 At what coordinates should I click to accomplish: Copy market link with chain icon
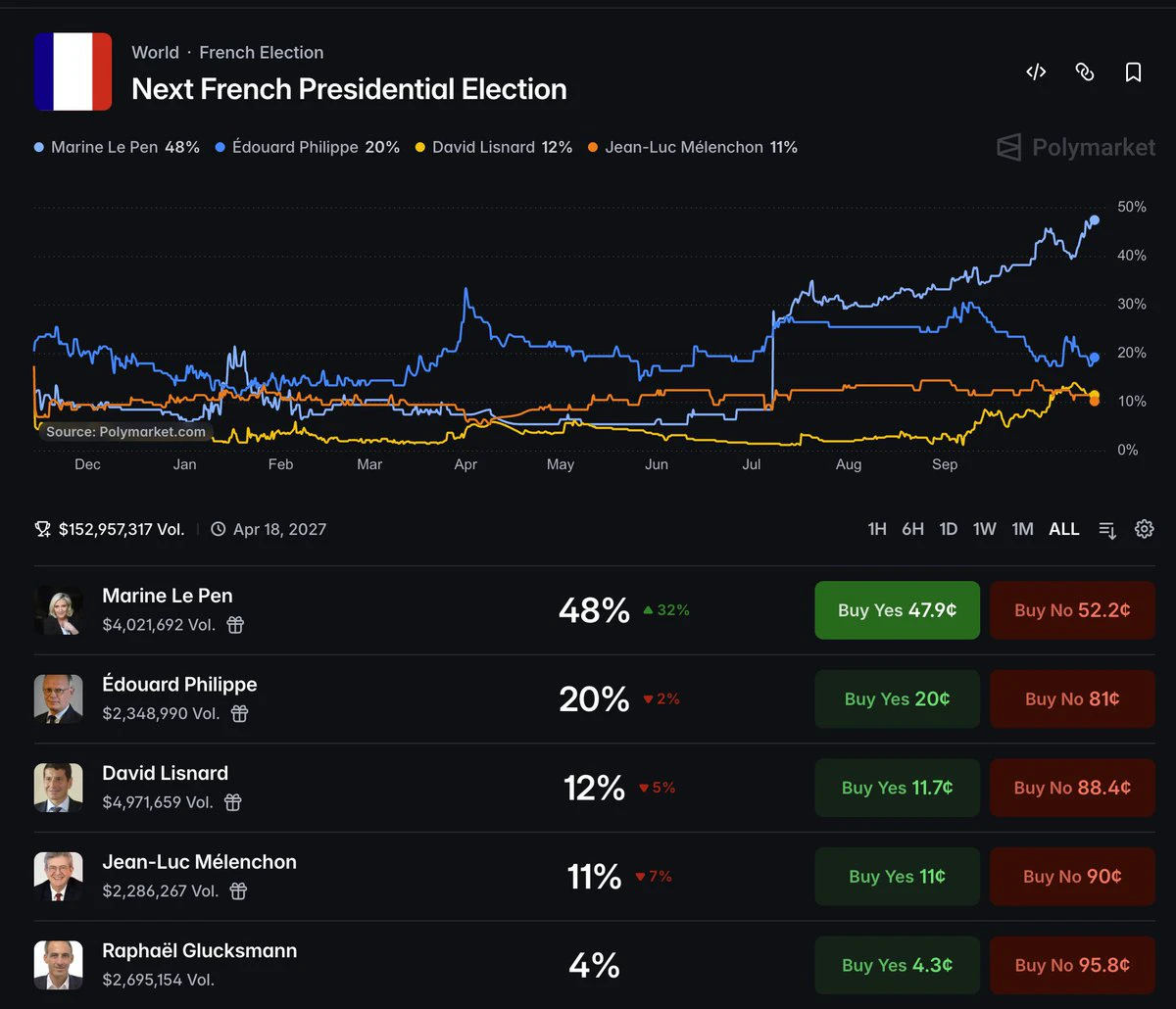[x=1085, y=72]
